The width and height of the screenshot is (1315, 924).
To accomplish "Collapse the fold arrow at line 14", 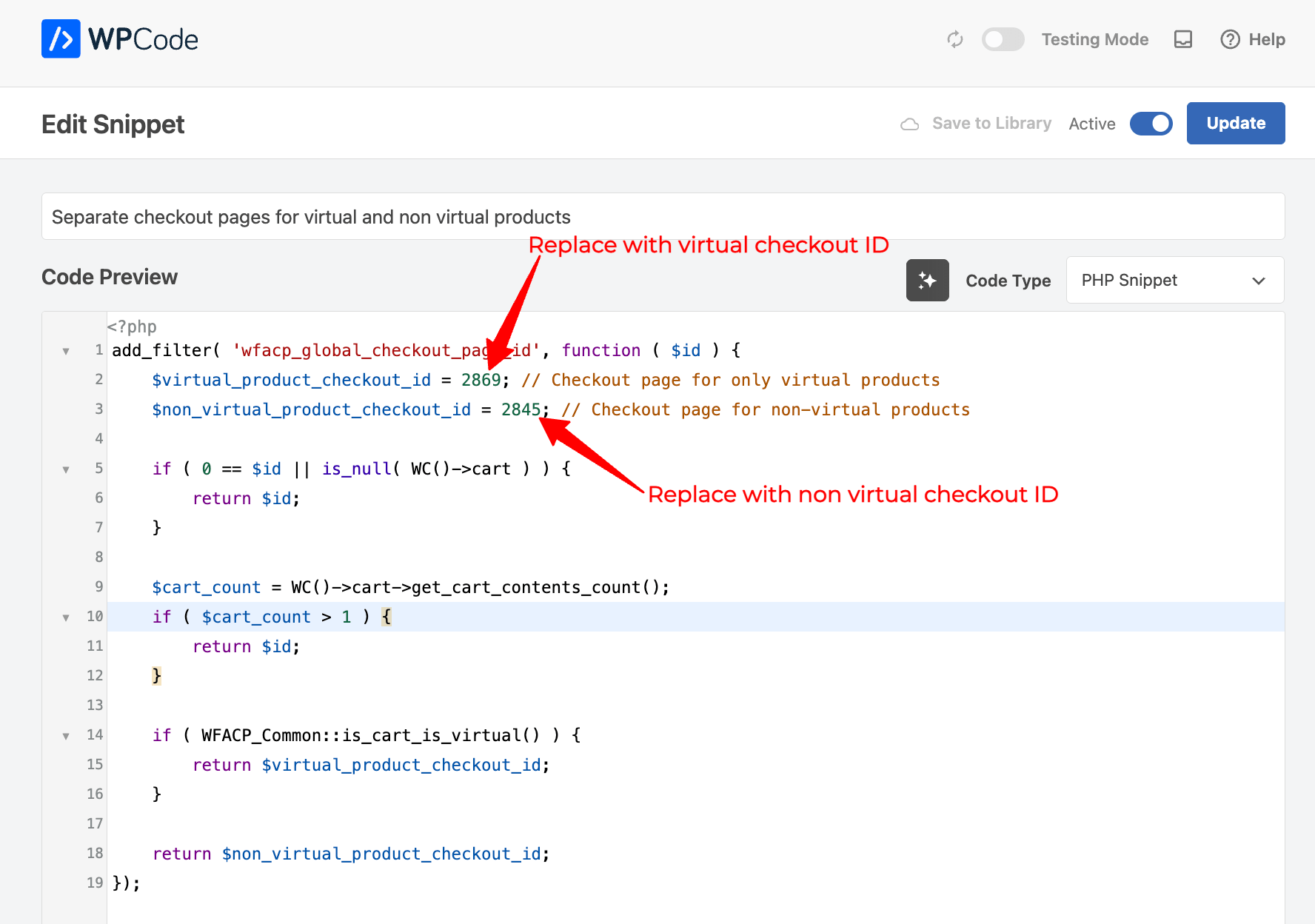I will coord(66,736).
